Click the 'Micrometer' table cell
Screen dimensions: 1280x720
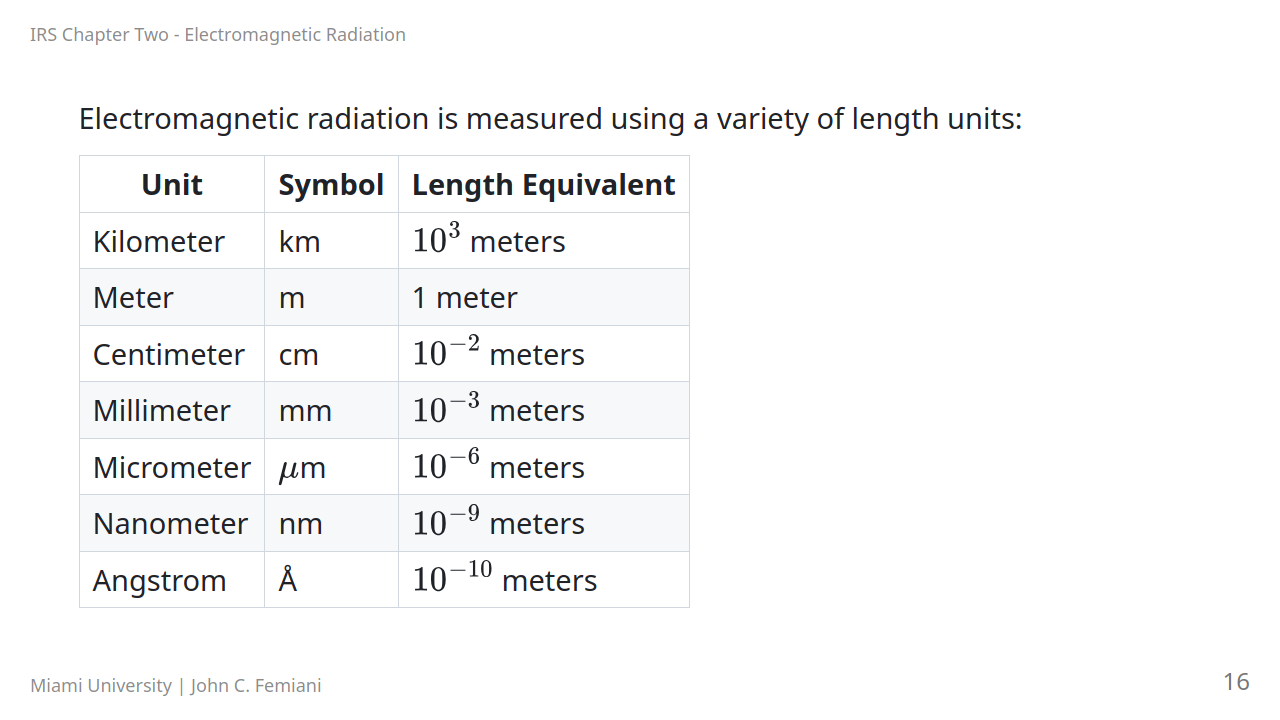tap(172, 468)
